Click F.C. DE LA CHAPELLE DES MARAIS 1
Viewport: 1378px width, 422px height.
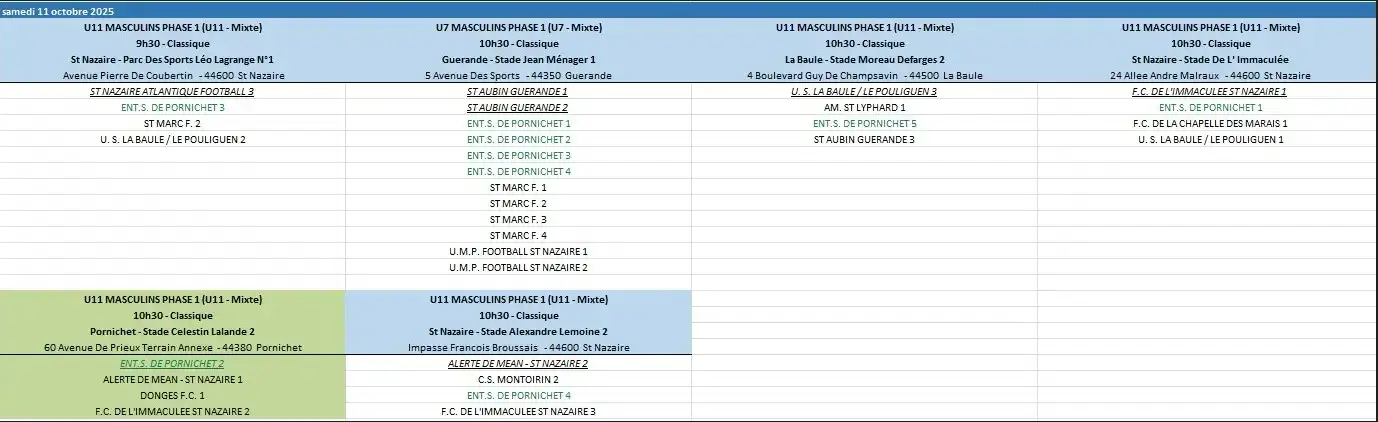[x=1210, y=124]
